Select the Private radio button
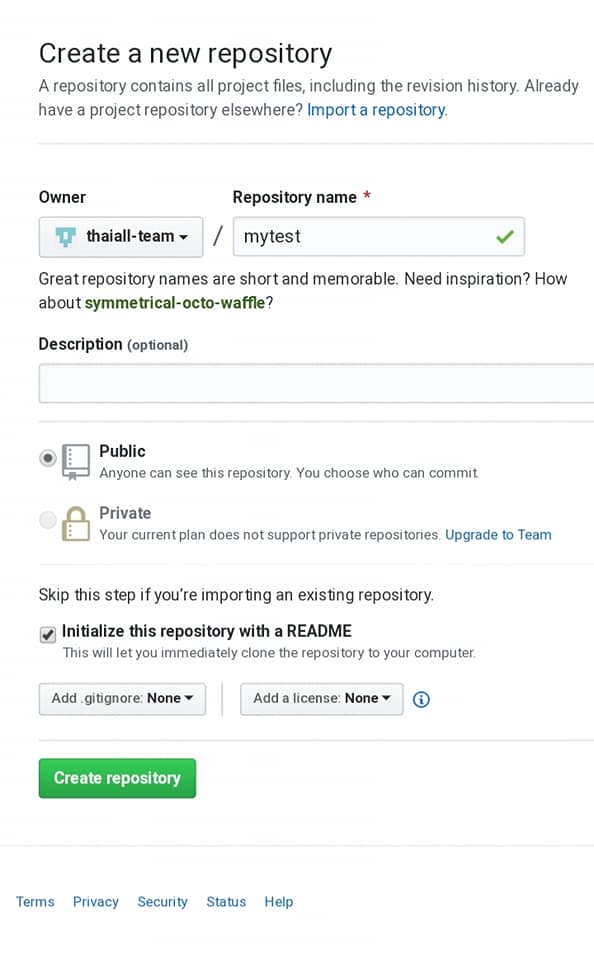The image size is (594, 960). 48,520
